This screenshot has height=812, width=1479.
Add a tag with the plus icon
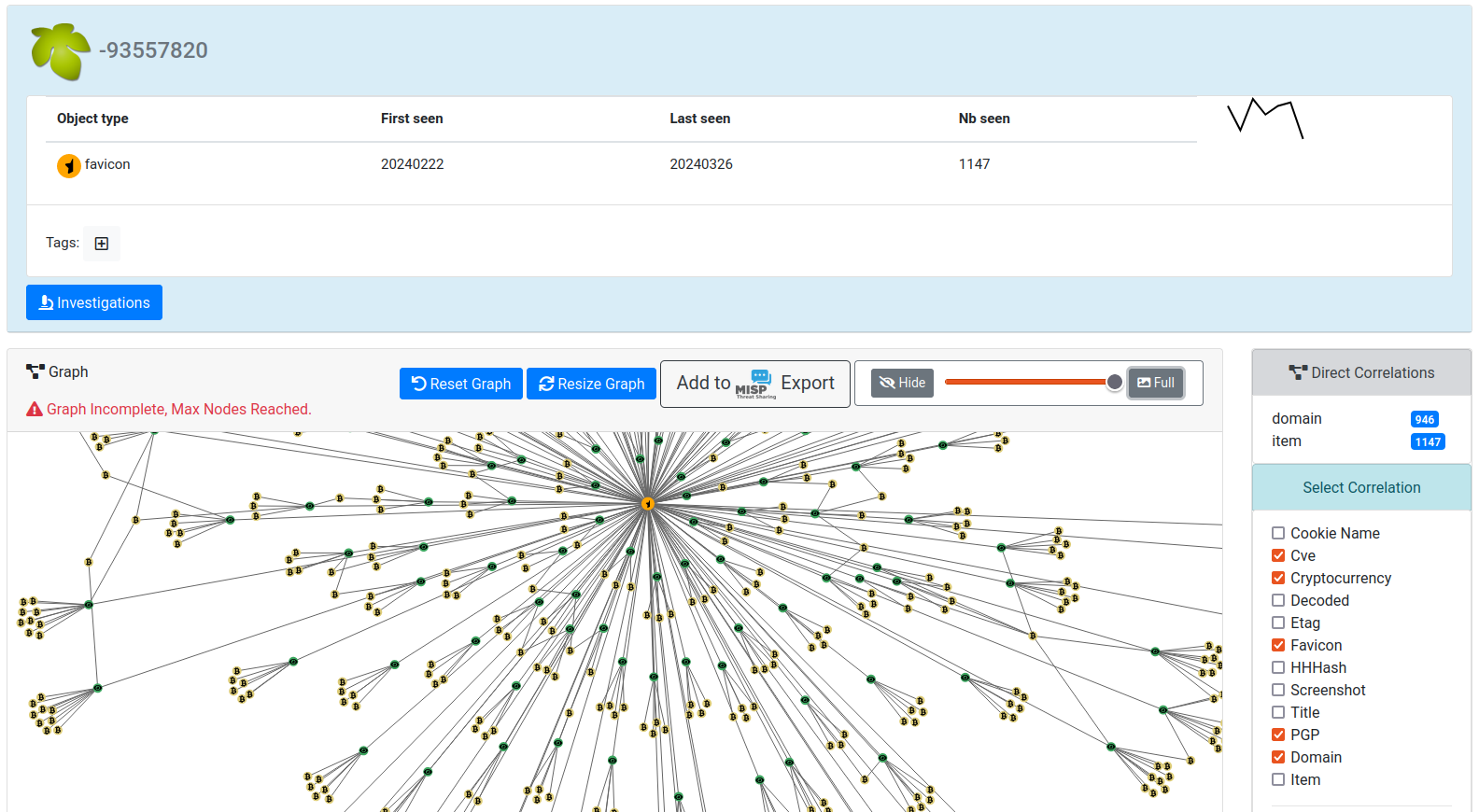point(102,244)
